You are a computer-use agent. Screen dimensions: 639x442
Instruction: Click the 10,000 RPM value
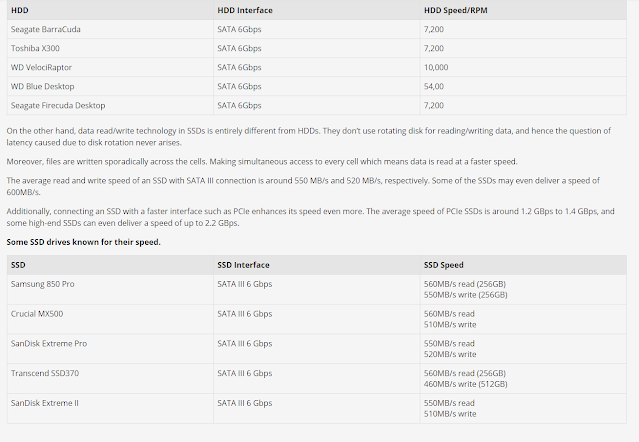pyautogui.click(x=438, y=67)
